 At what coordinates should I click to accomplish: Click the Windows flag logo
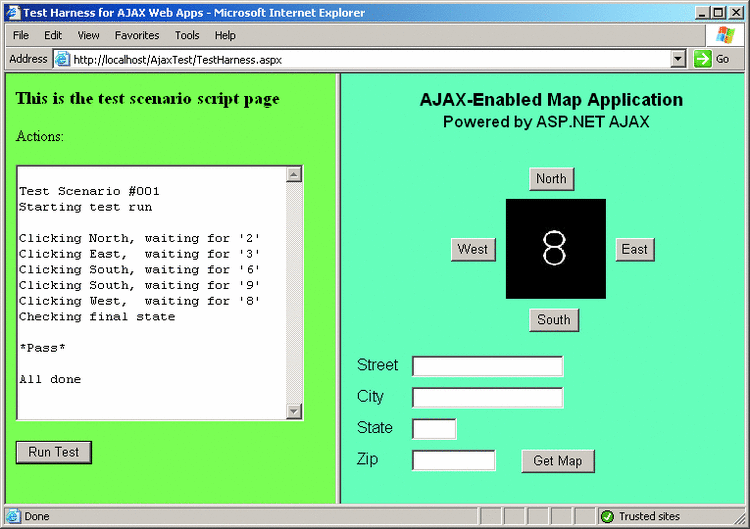725,35
